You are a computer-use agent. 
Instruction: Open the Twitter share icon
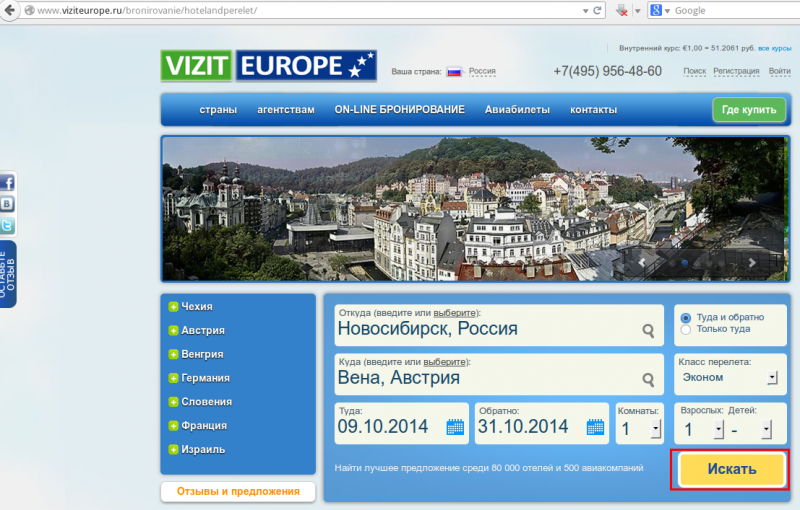click(x=7, y=225)
